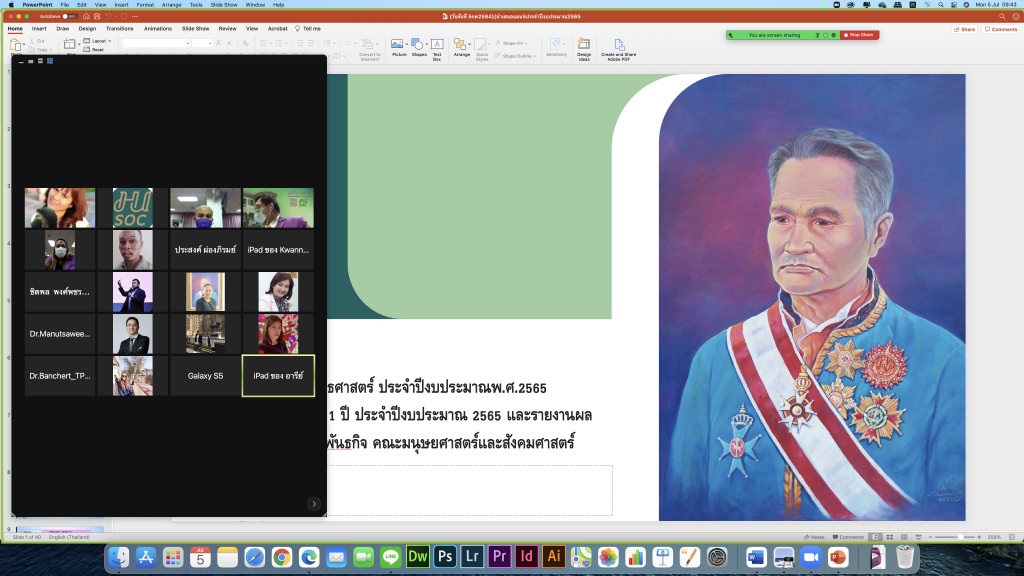Switch to the Design tab

[87, 29]
